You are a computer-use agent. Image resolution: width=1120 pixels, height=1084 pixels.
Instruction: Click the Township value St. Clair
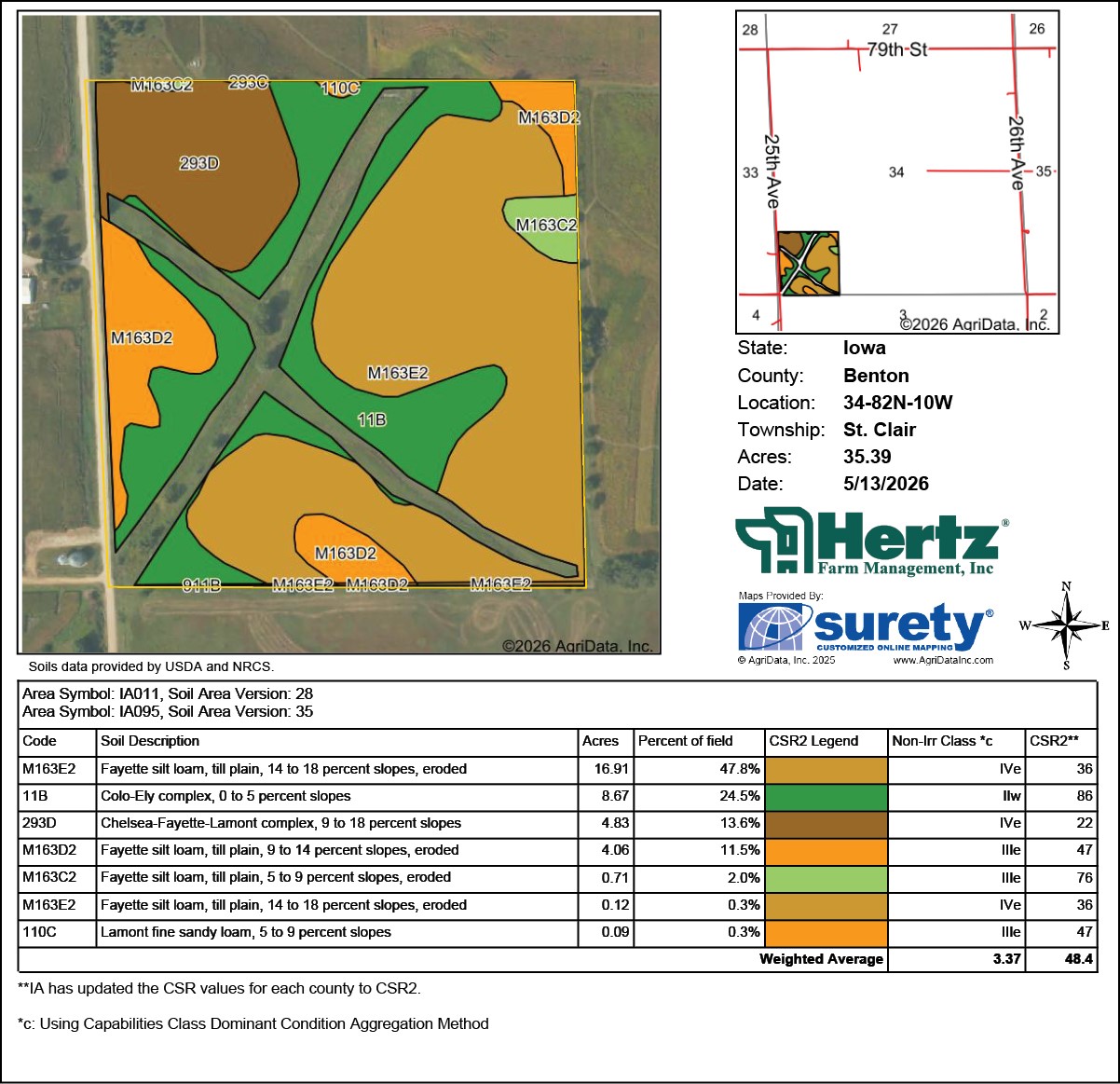880,430
